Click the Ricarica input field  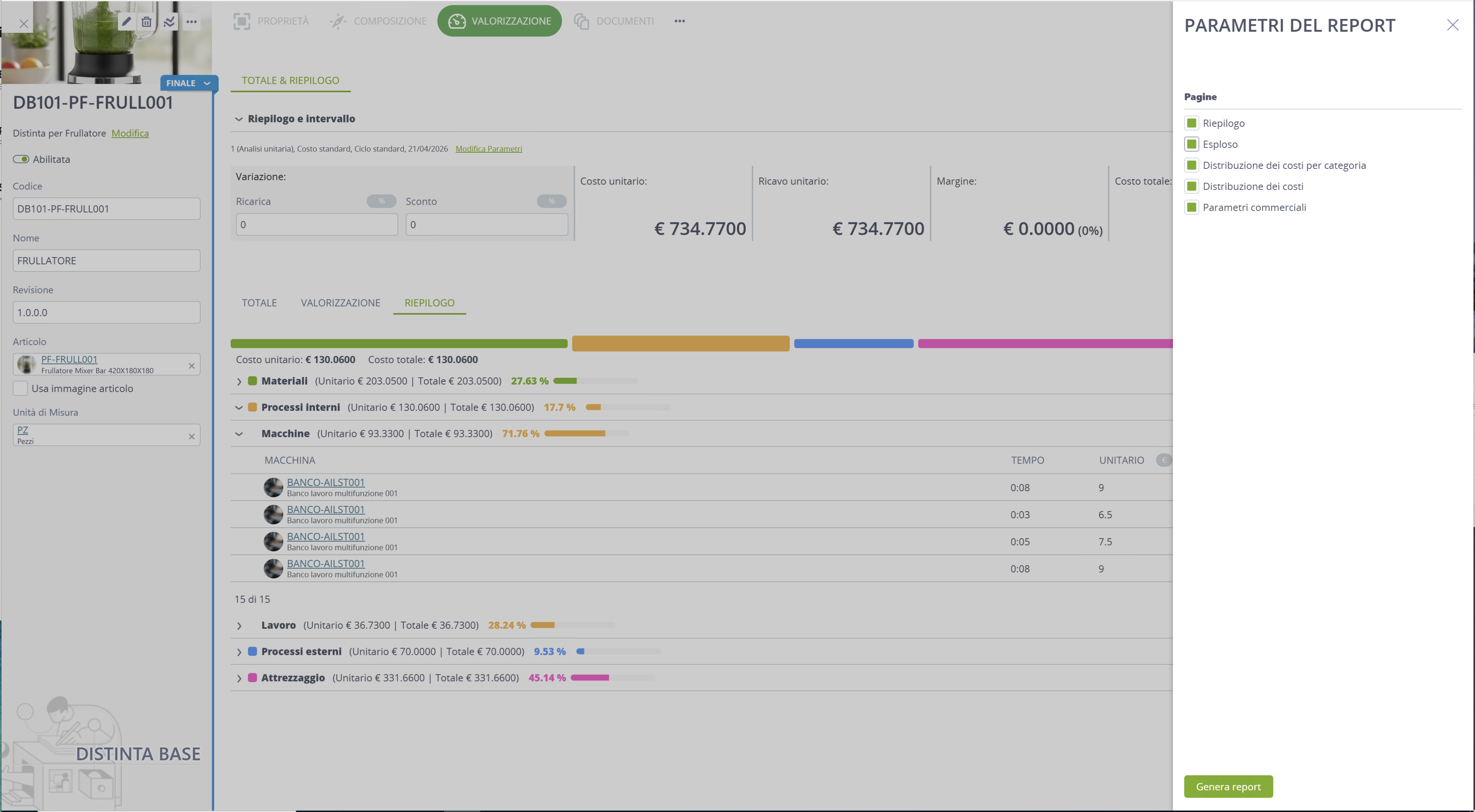point(317,224)
